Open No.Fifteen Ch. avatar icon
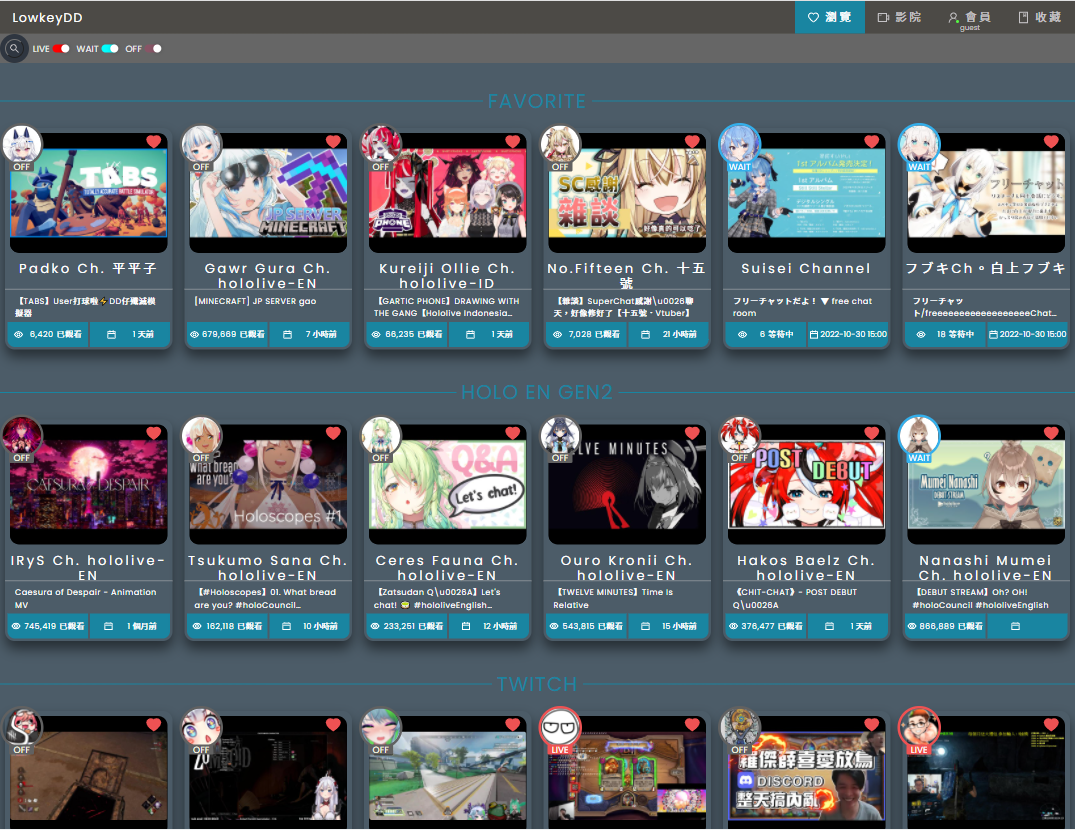Image resolution: width=1075 pixels, height=830 pixels. (561, 145)
